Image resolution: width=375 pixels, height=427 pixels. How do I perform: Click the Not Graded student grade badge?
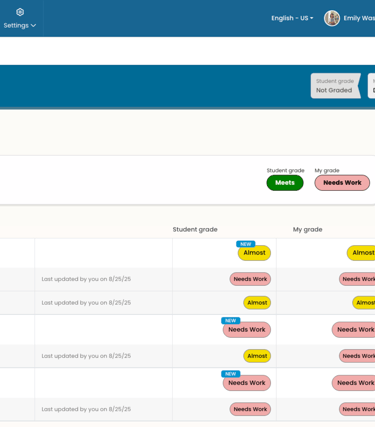click(x=336, y=86)
